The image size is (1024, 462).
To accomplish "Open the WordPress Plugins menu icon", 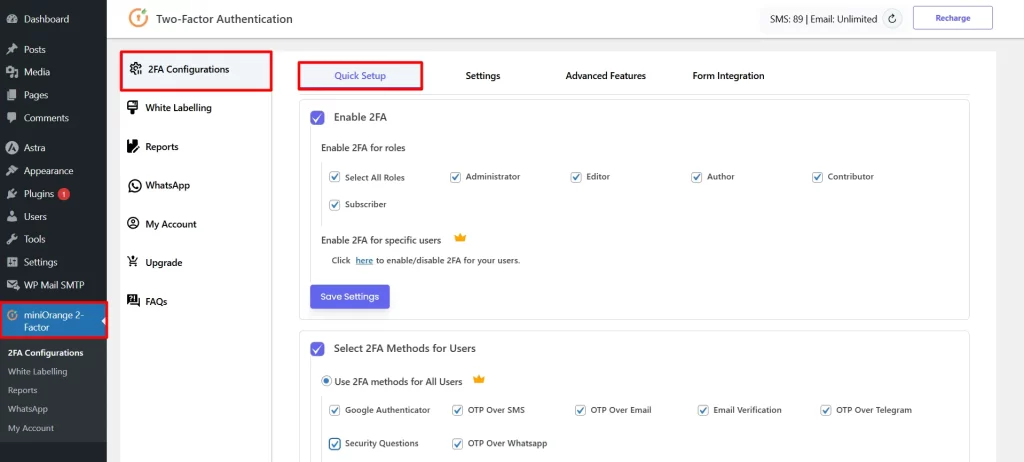I will (x=12, y=194).
